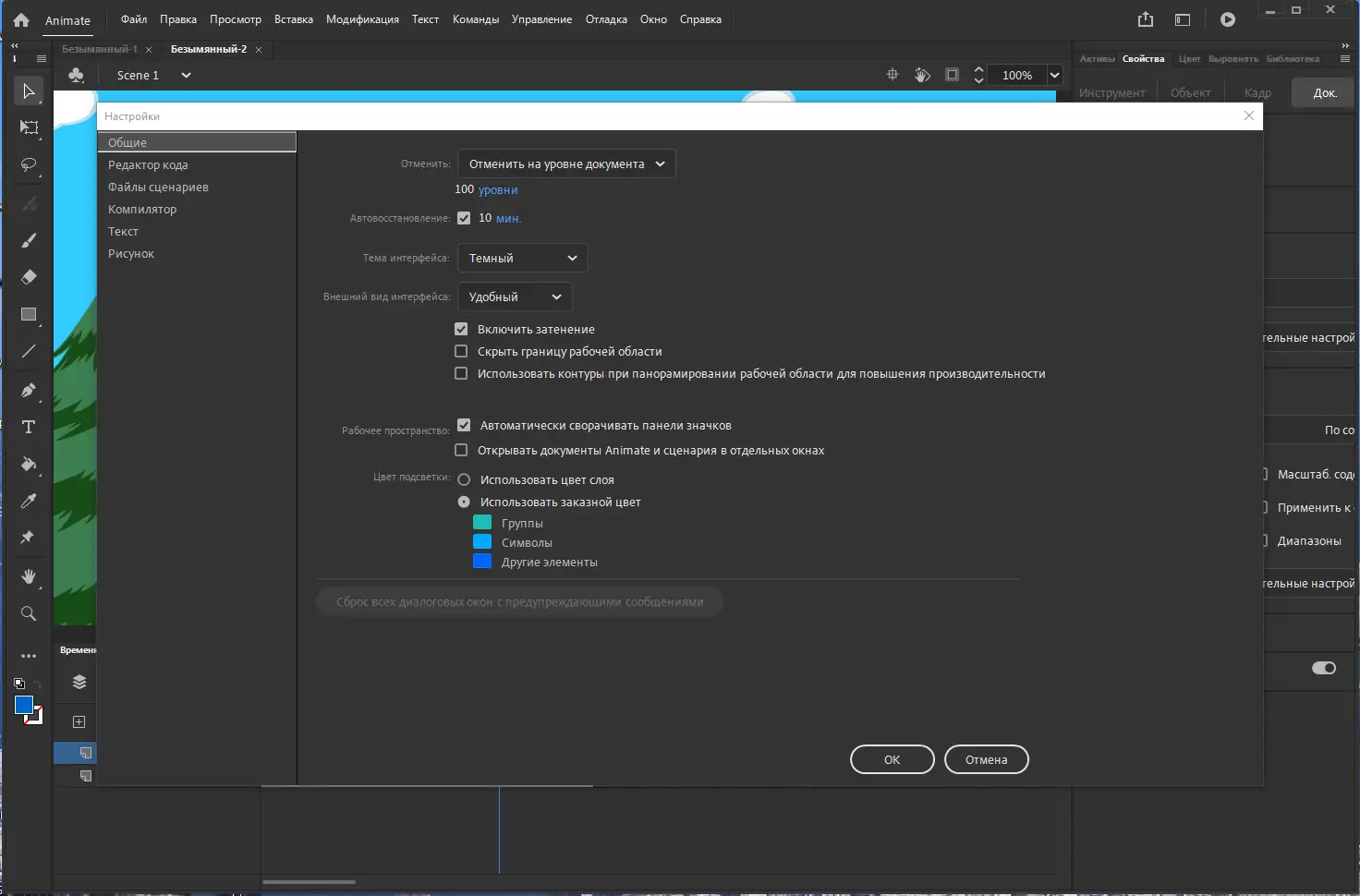This screenshot has width=1360, height=896.
Task: Select the Selection arrow tool
Action: (29, 91)
